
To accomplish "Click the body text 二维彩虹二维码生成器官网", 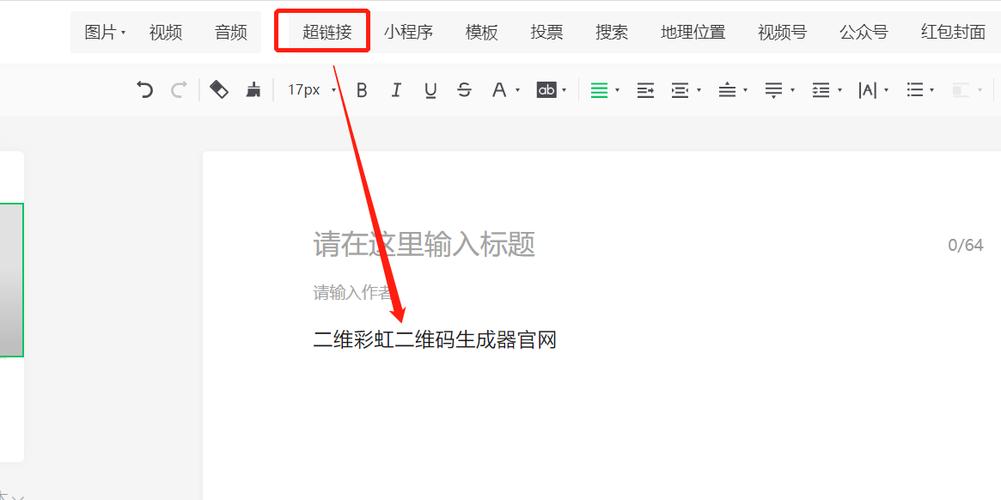I will coord(435,339).
